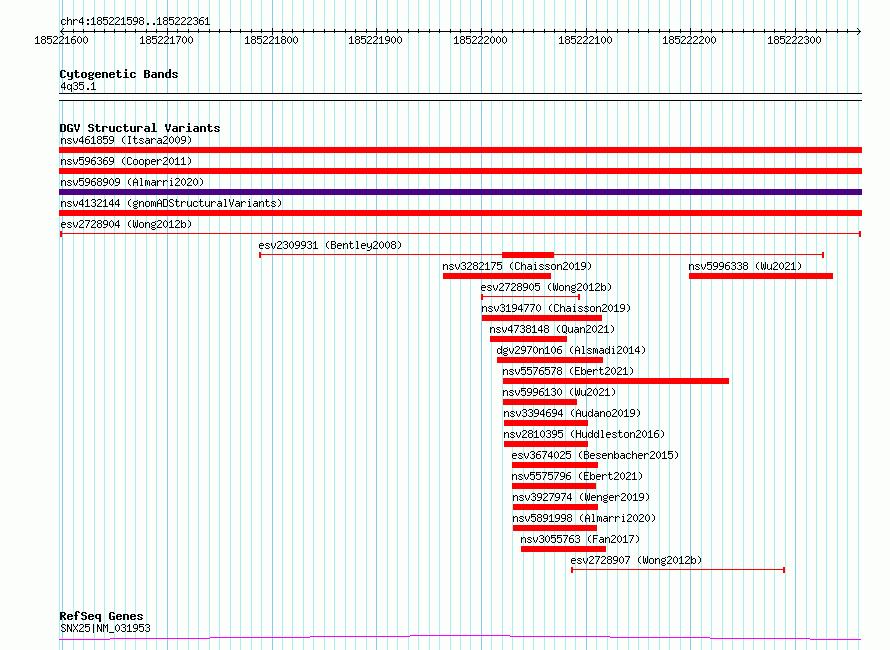Click nsv3927974 (Wenger2019) variant label
Screen dimensions: 890x650
click(581, 497)
